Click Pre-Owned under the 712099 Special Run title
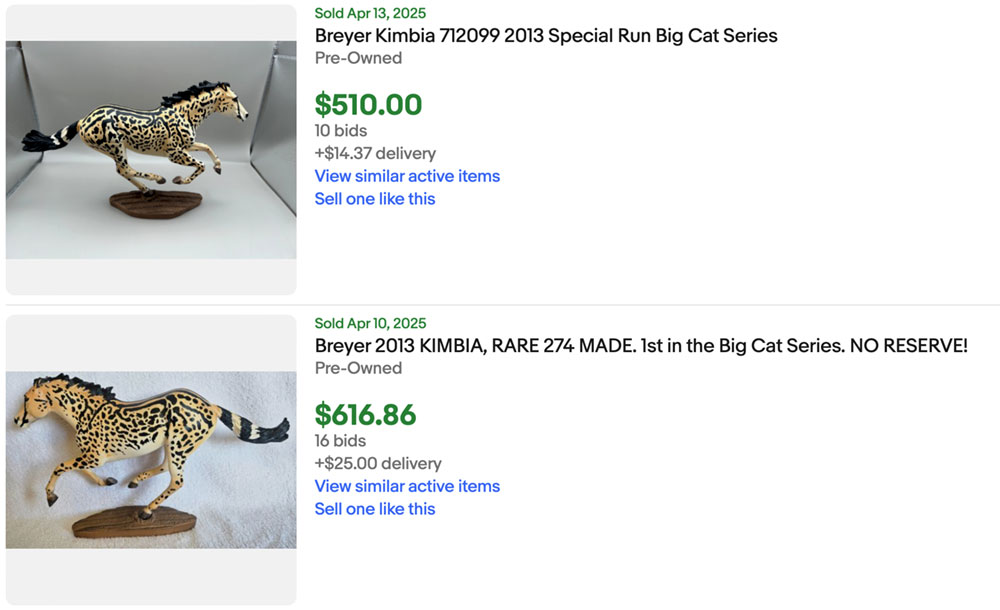 point(358,58)
